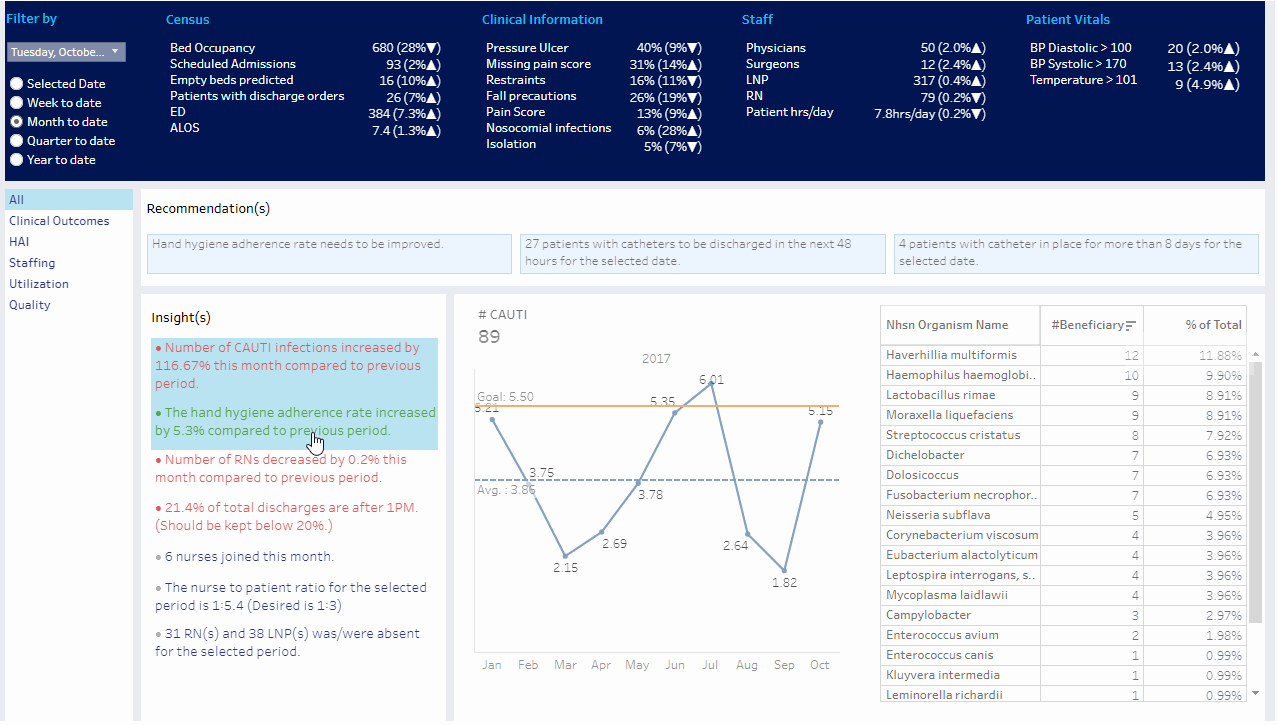Open the HAI category in sidebar

pos(19,242)
